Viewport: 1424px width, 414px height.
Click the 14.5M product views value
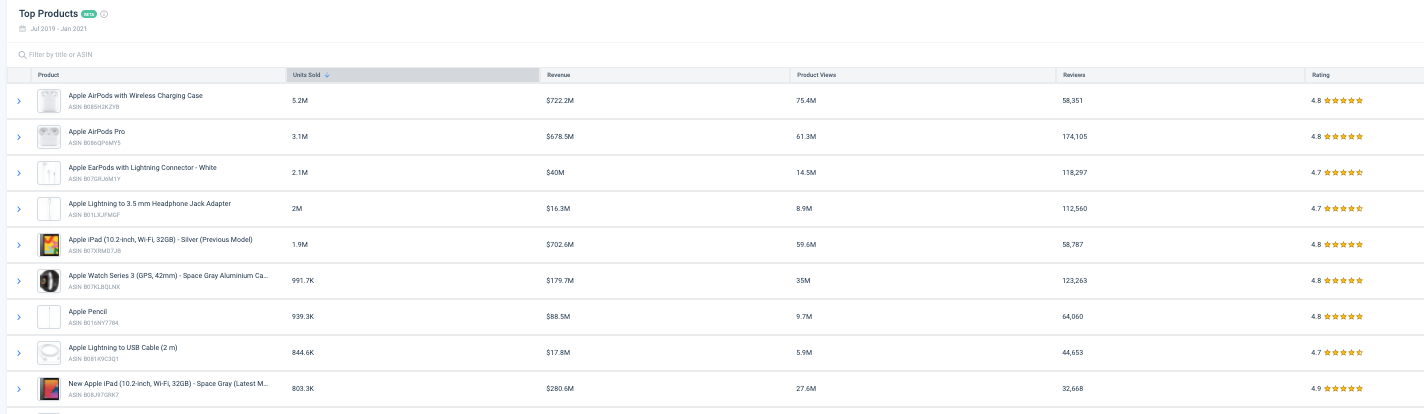(806, 173)
